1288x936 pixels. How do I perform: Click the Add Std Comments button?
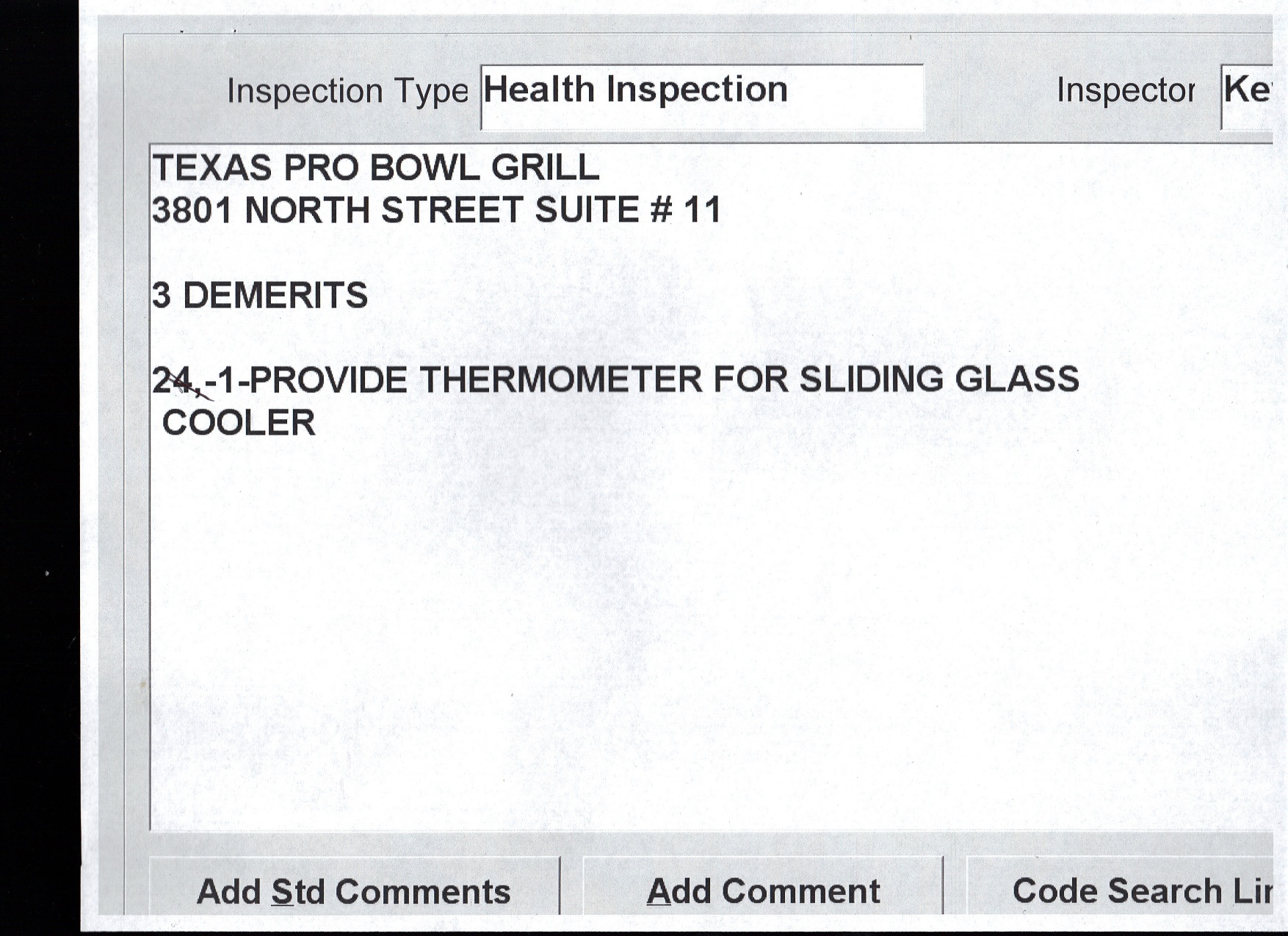pyautogui.click(x=353, y=891)
